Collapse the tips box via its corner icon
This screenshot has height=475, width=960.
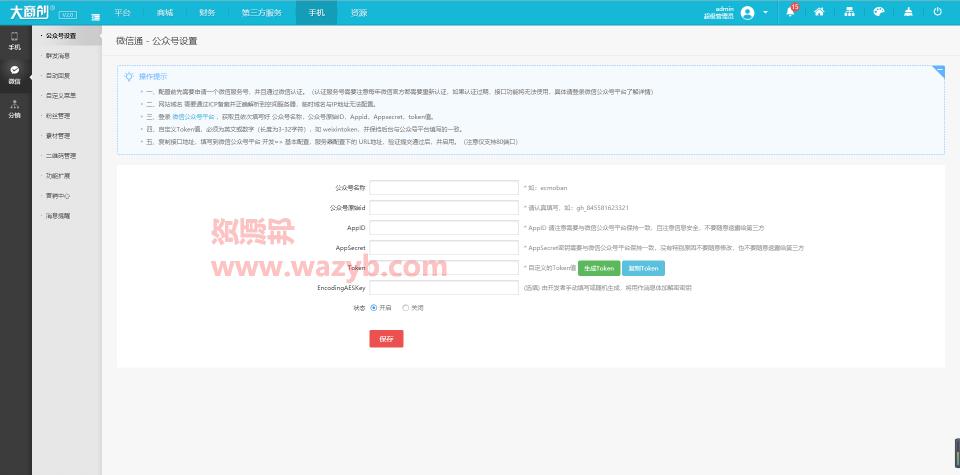tap(938, 72)
